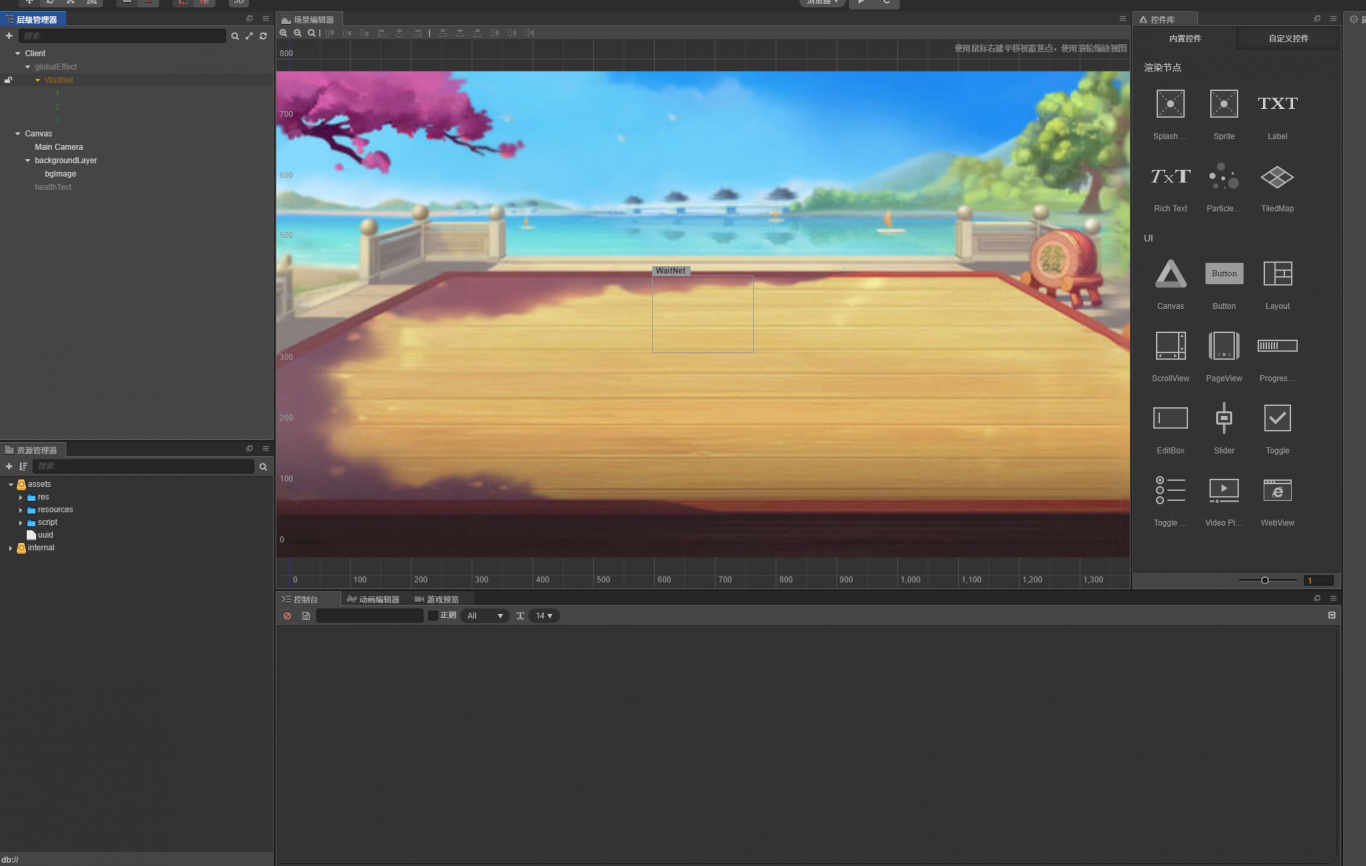
Task: Collapse the Canvas node
Action: [x=18, y=134]
